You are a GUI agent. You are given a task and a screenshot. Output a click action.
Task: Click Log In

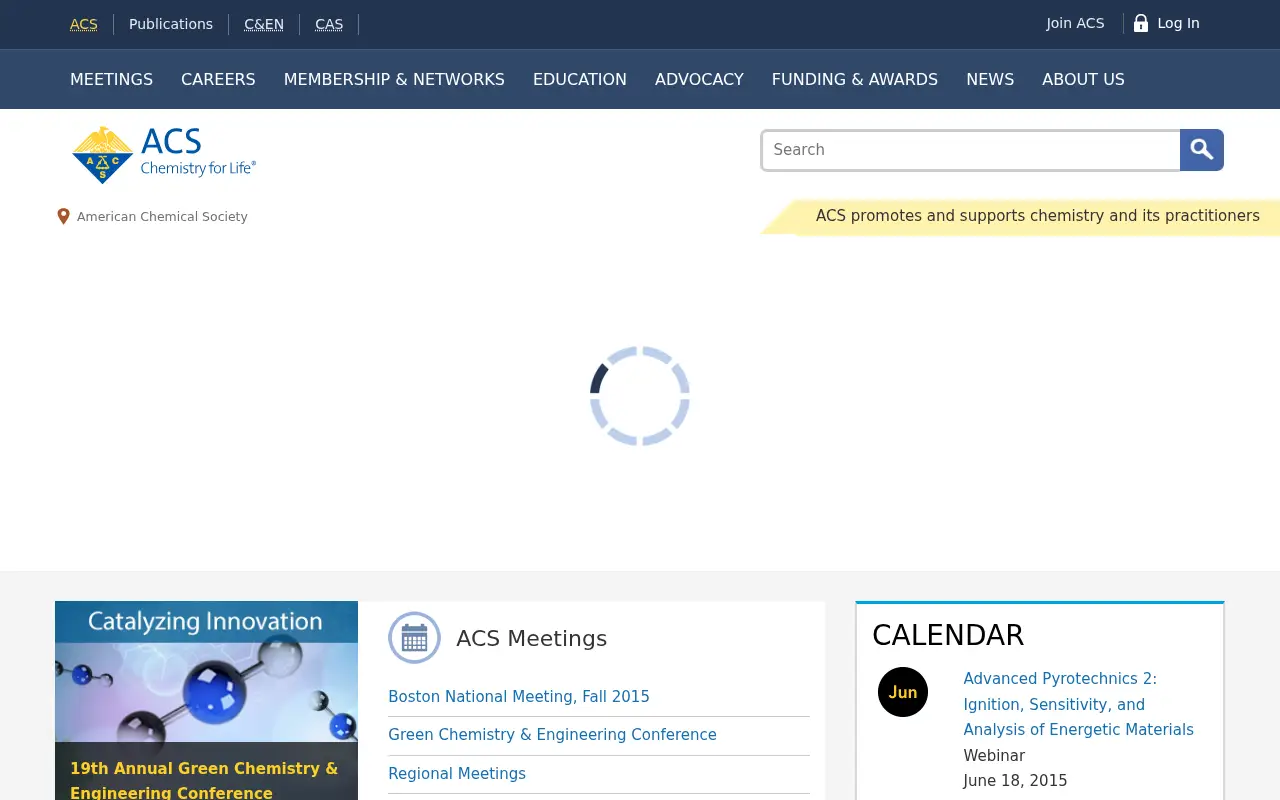[x=1178, y=23]
